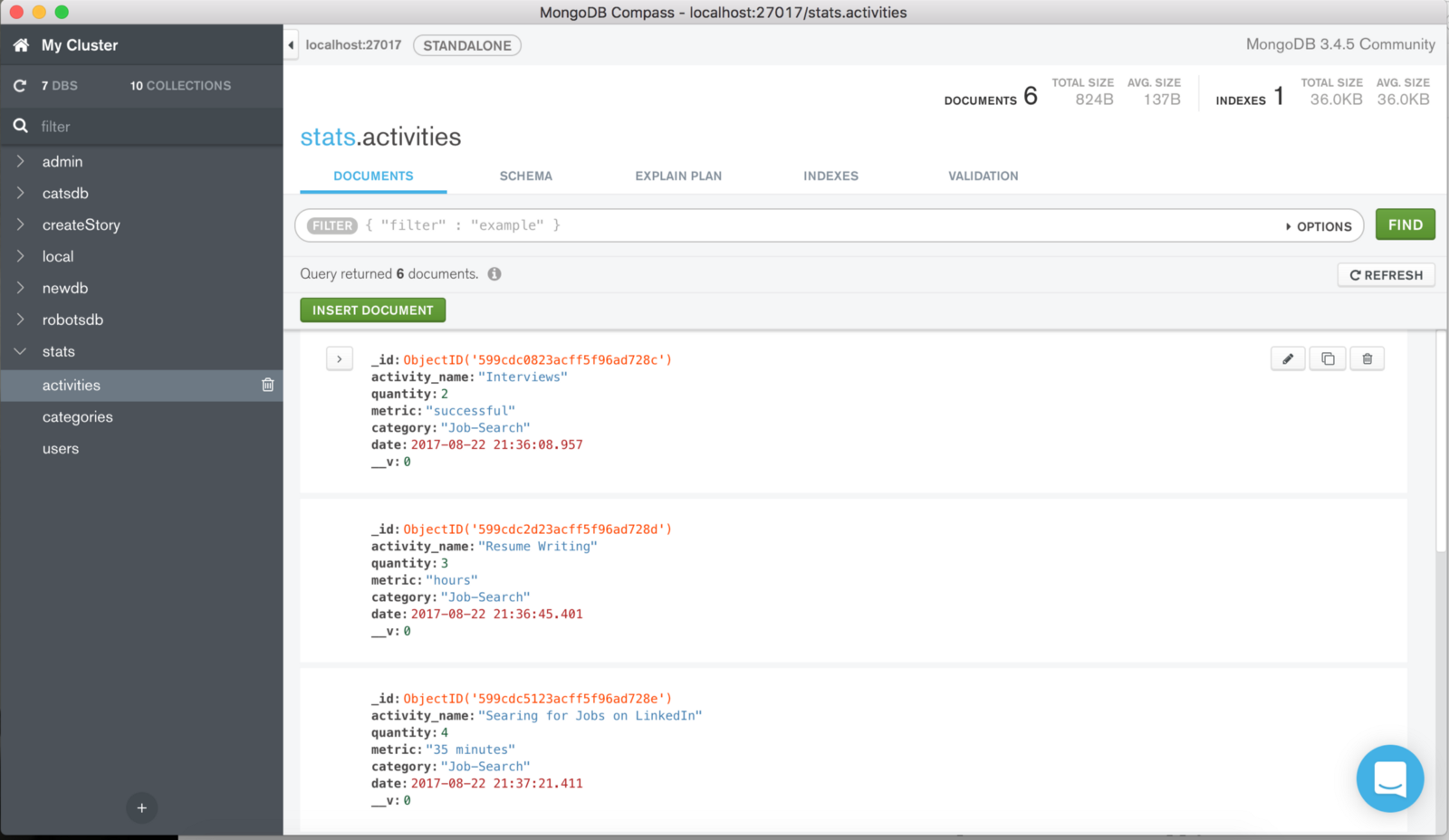Image resolution: width=1449 pixels, height=840 pixels.
Task: Expand the Interviews document fields
Action: [340, 359]
